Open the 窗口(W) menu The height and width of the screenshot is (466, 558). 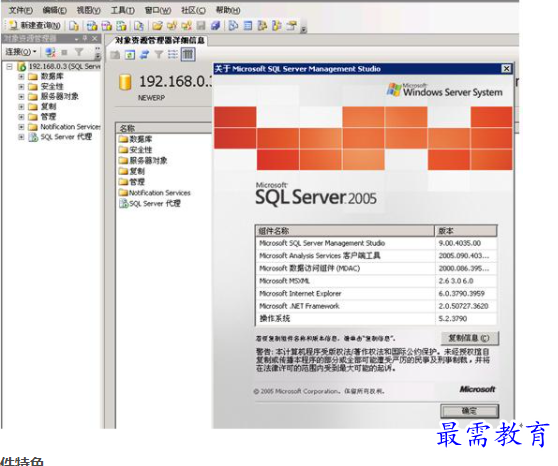pos(158,10)
